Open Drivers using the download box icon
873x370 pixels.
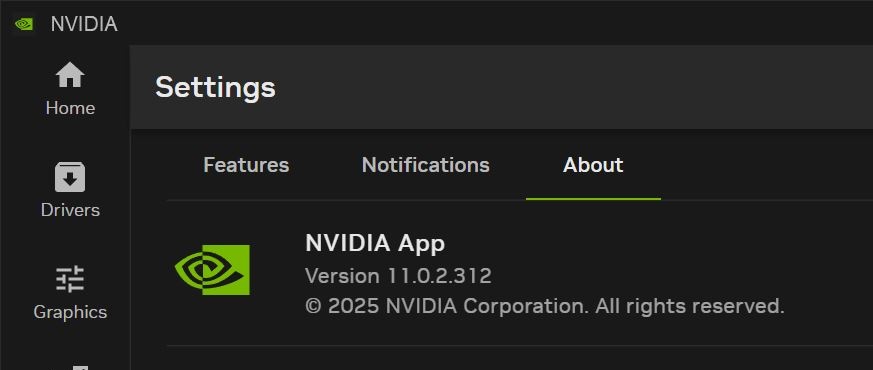click(70, 177)
